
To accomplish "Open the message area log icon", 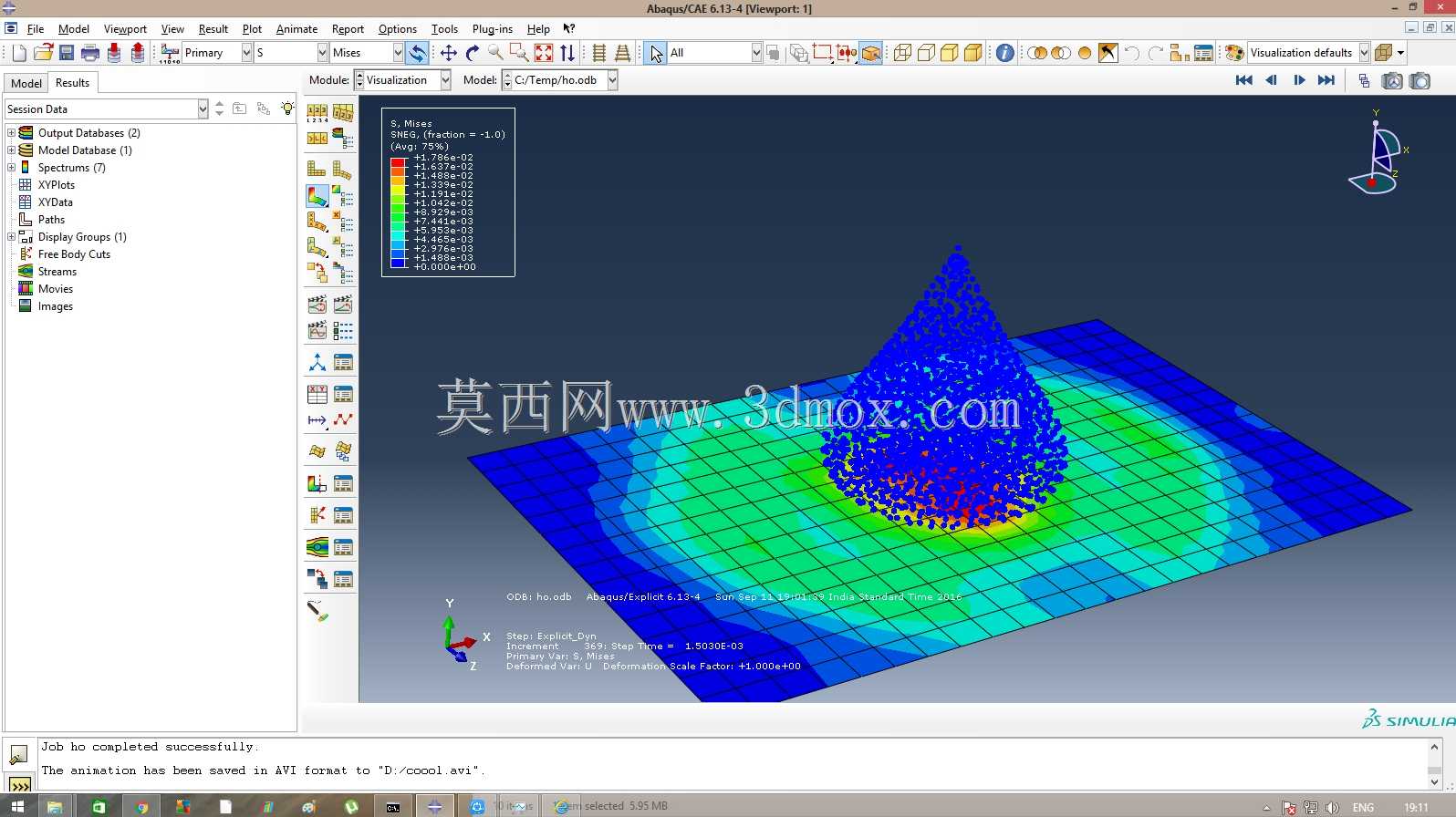I will pos(17,755).
